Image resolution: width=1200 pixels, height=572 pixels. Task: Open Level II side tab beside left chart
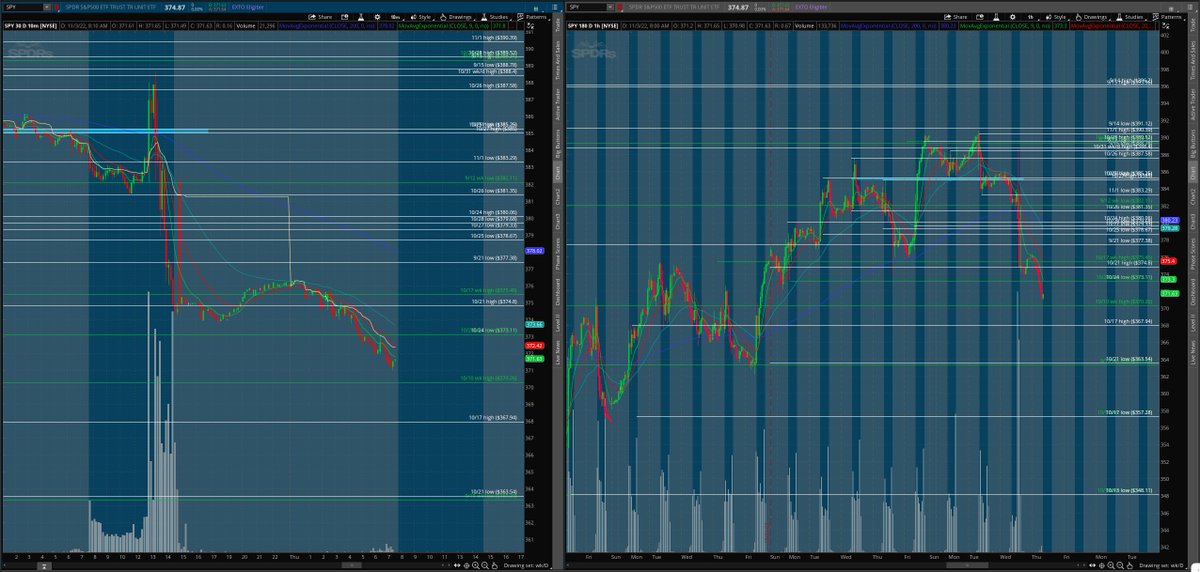coord(558,322)
